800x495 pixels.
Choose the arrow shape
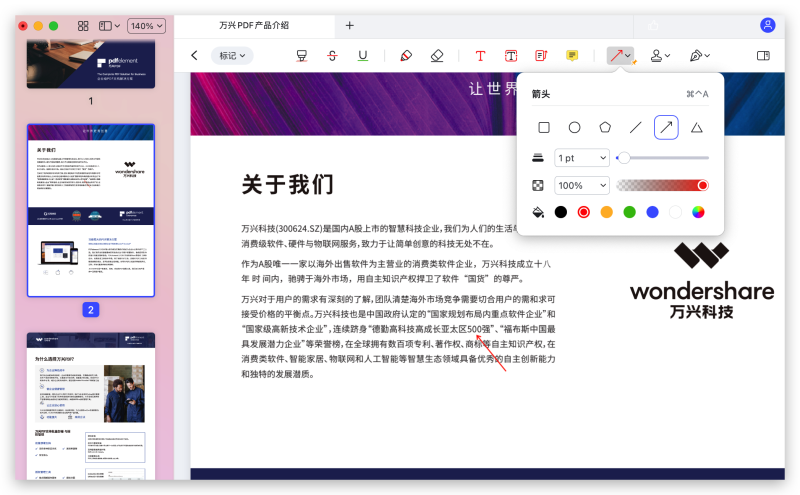coord(666,128)
